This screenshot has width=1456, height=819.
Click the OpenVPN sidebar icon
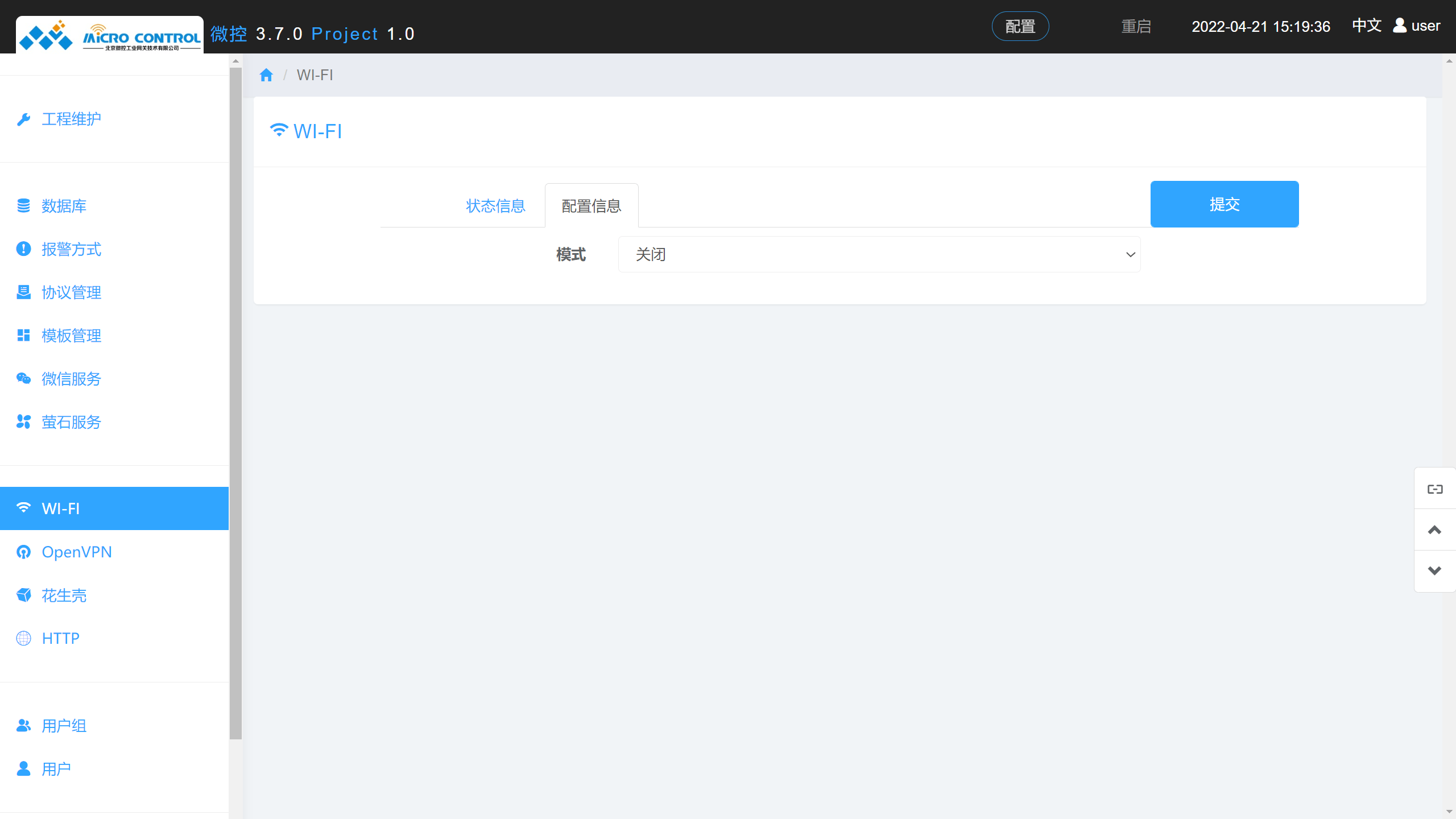[23, 552]
